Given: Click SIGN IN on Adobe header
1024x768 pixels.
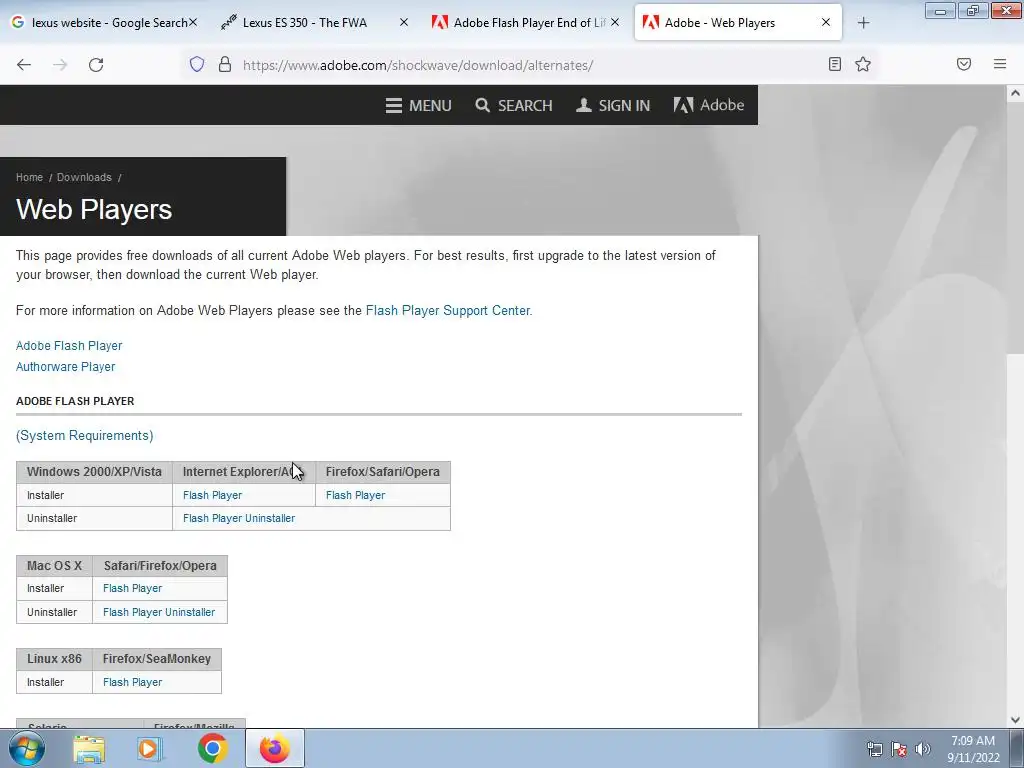Looking at the screenshot, I should [x=613, y=105].
